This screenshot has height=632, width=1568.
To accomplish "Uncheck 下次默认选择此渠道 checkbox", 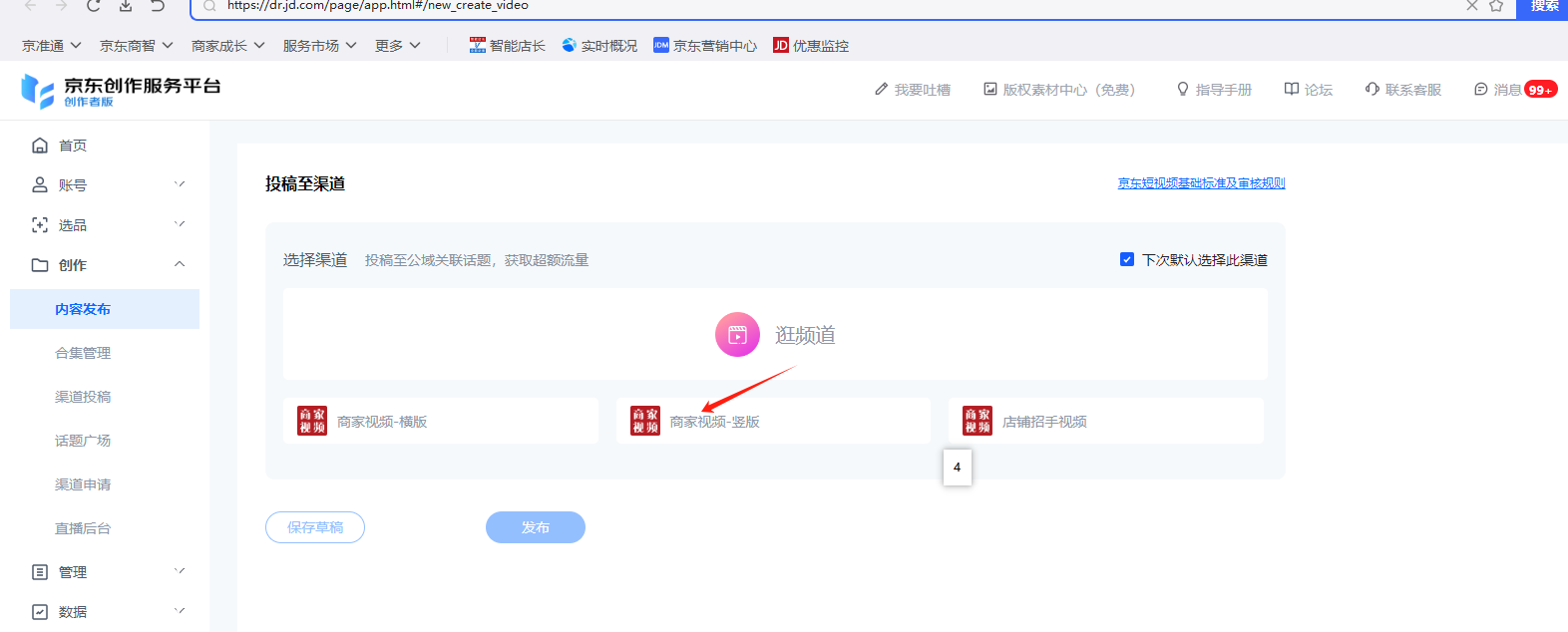I will click(x=1127, y=259).
